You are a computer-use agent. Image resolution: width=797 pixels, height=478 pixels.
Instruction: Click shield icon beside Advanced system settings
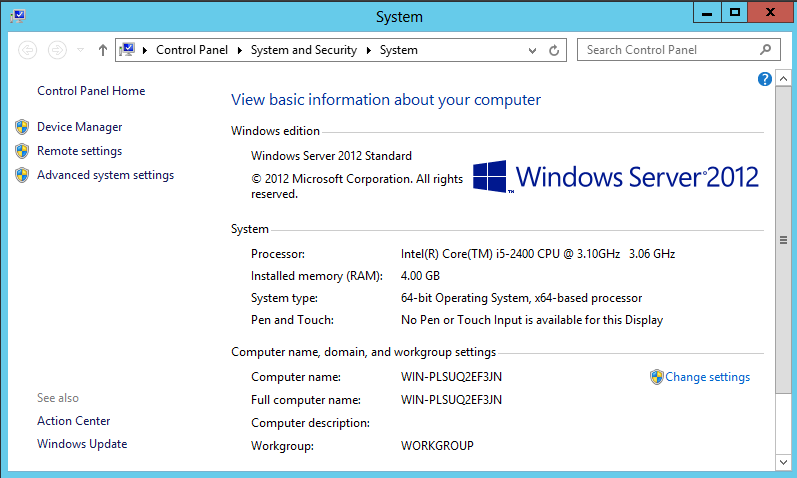coord(22,175)
